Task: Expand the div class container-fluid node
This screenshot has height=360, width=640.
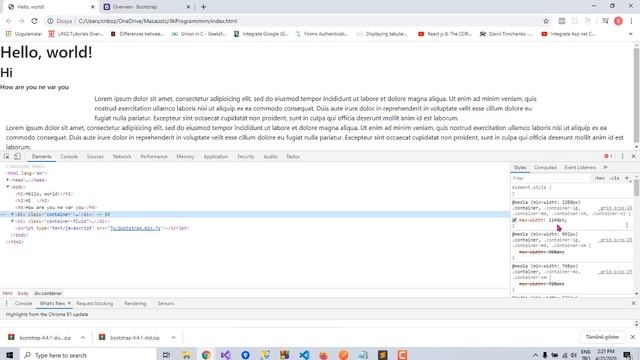Action: click(12, 221)
